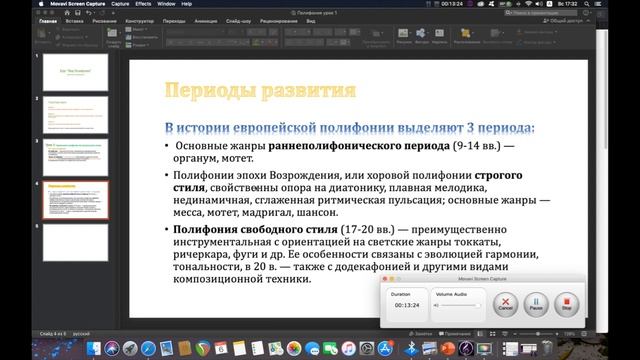This screenshot has height=360, width=640.
Task: Open the Рецензирование ribbon tab
Action: tap(279, 21)
